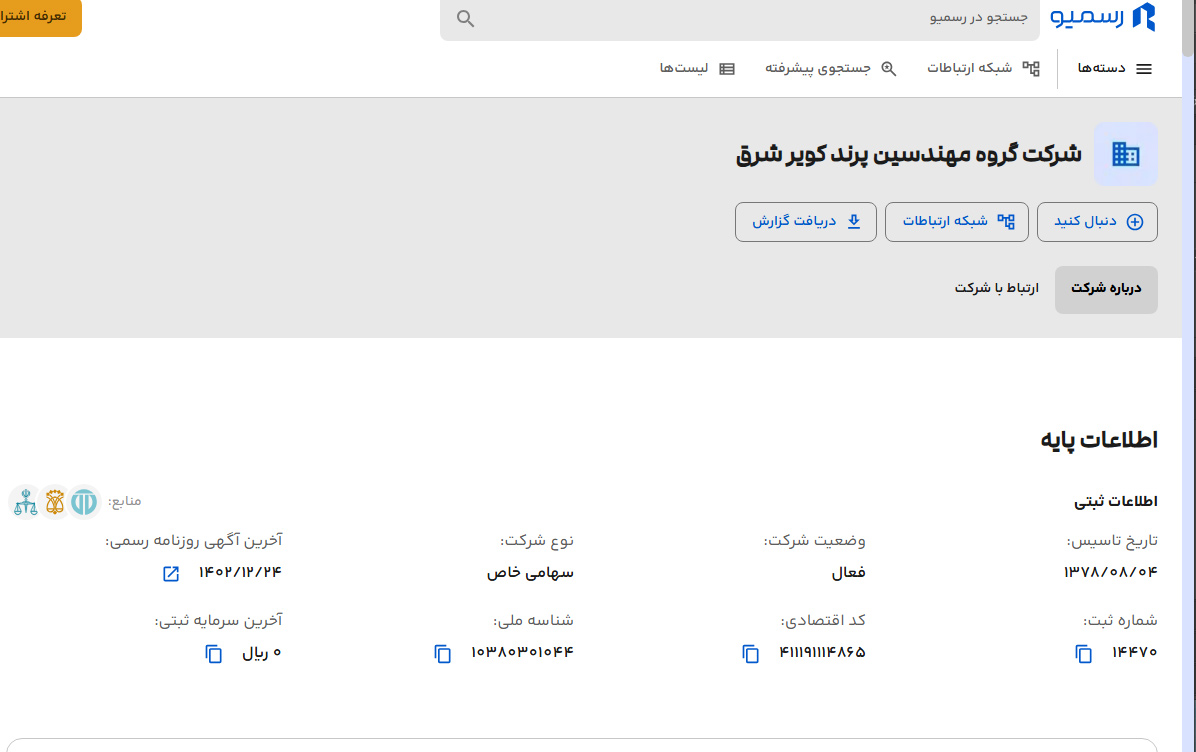Click the judiciary scales source icon
Image resolution: width=1196 pixels, height=752 pixels.
[24, 501]
